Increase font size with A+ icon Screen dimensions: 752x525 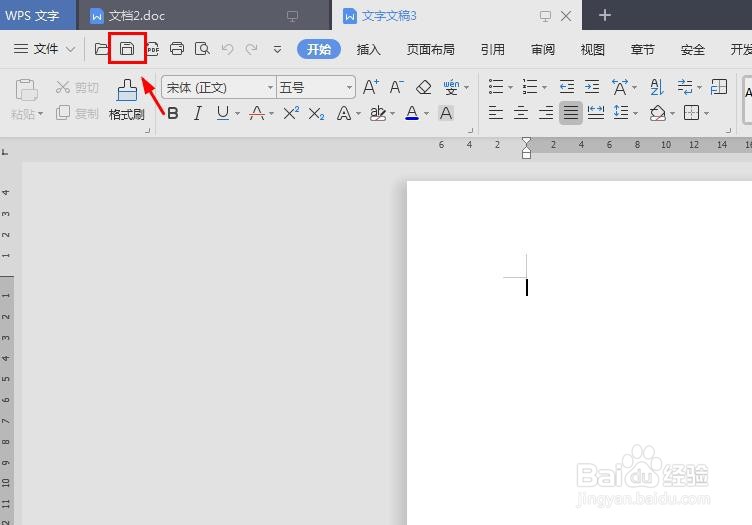[371, 87]
